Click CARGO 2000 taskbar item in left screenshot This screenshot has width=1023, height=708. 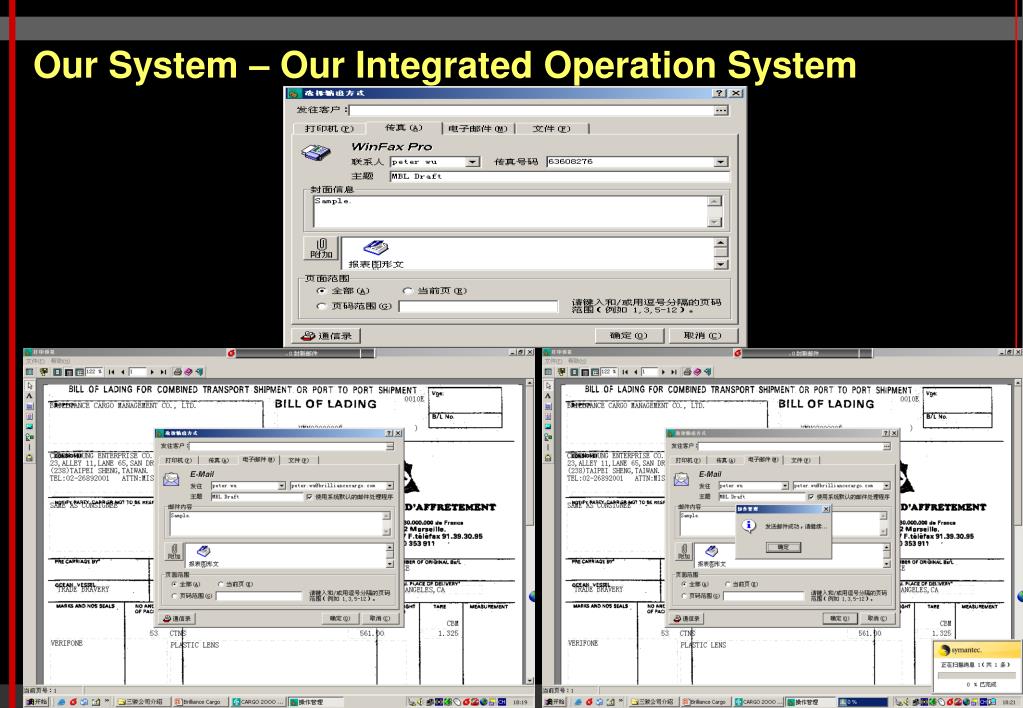[257, 702]
